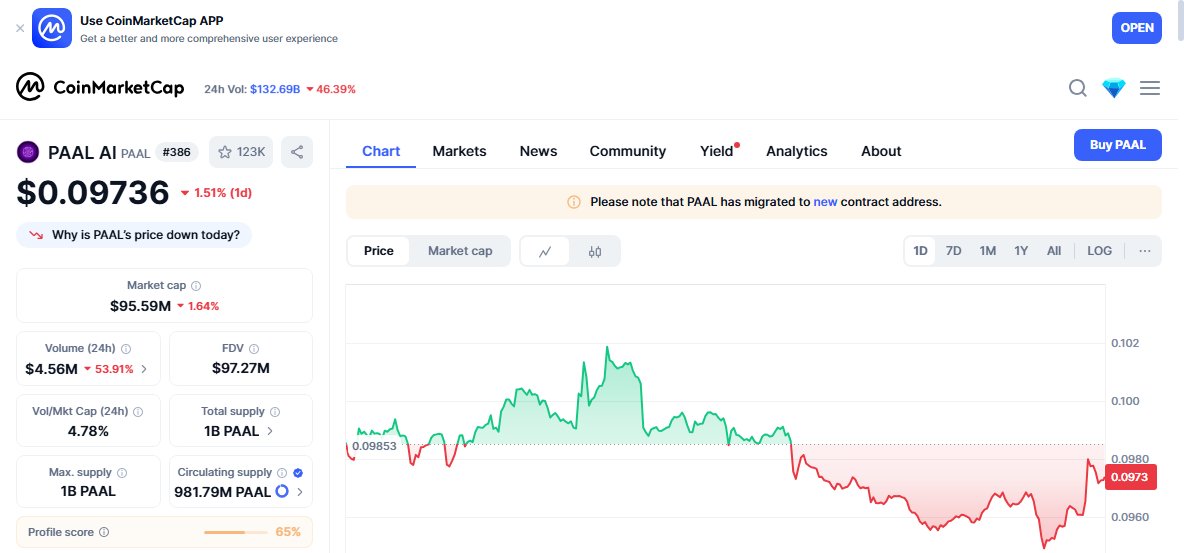Set chart range to 7D

click(954, 251)
